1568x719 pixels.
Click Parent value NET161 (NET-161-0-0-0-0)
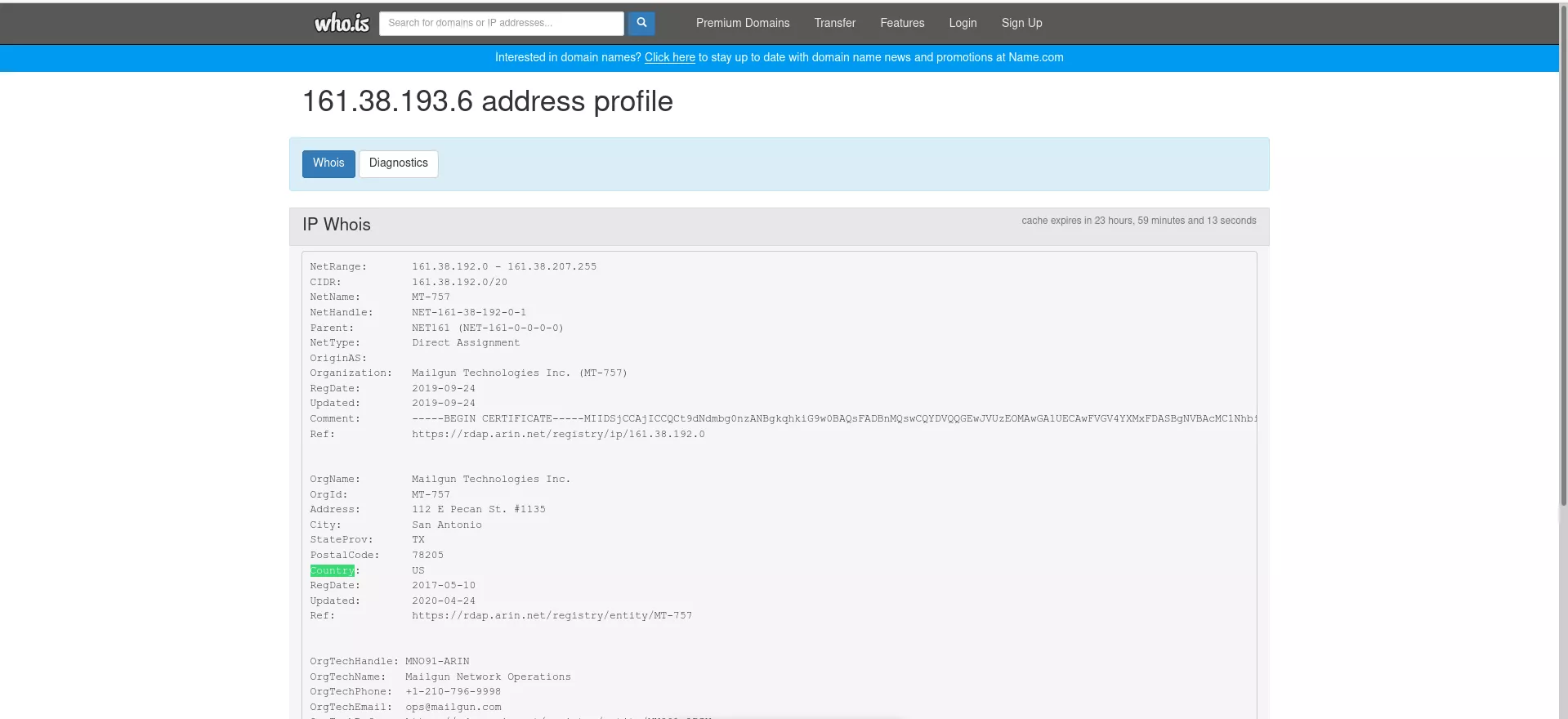tap(488, 328)
